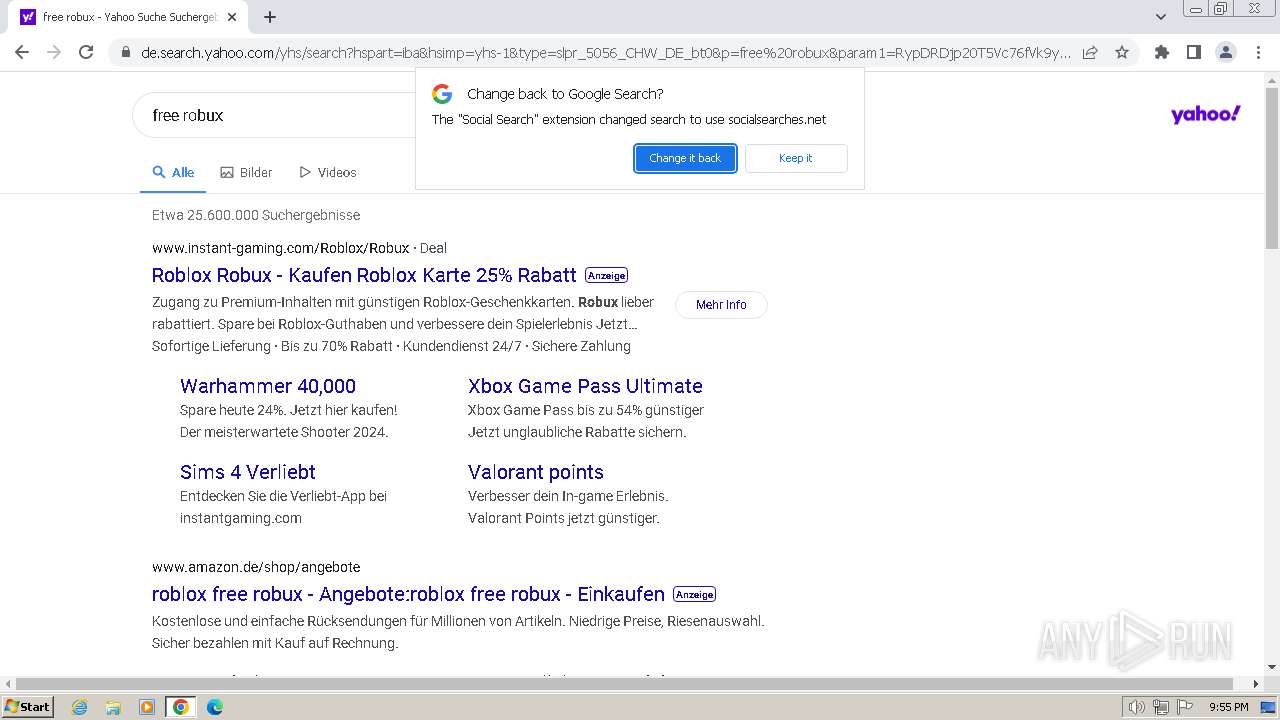
Task: Click Etwa 25.600.000 Suchergebnisse text
Action: coord(256,215)
